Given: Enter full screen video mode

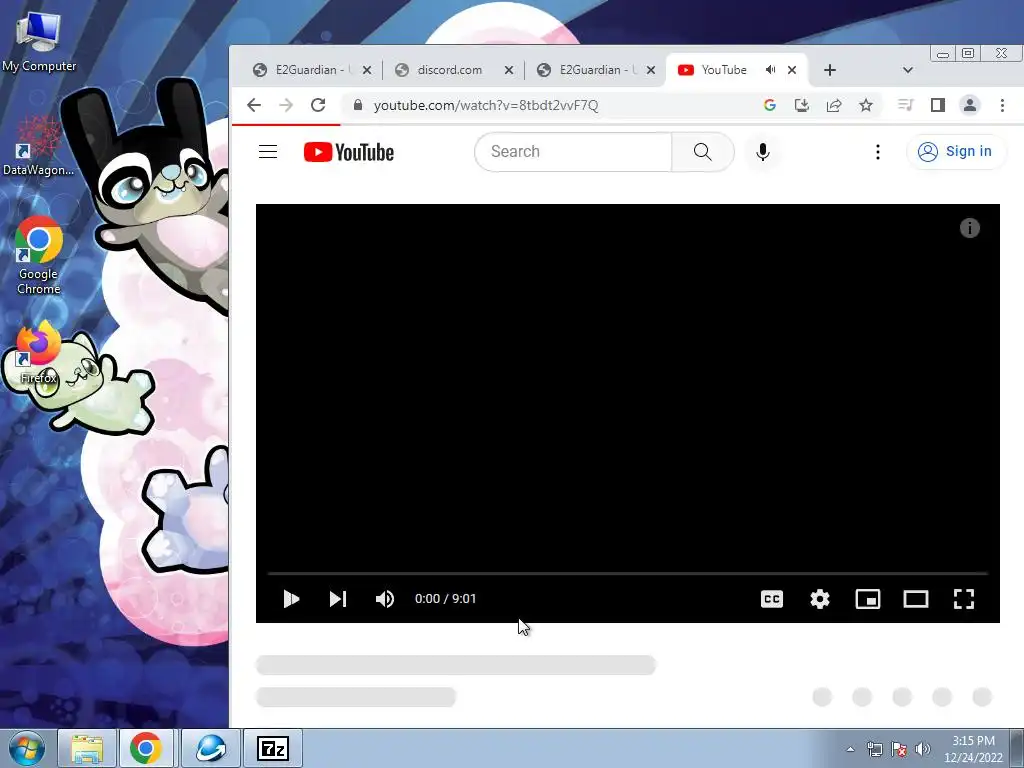Looking at the screenshot, I should tap(964, 599).
